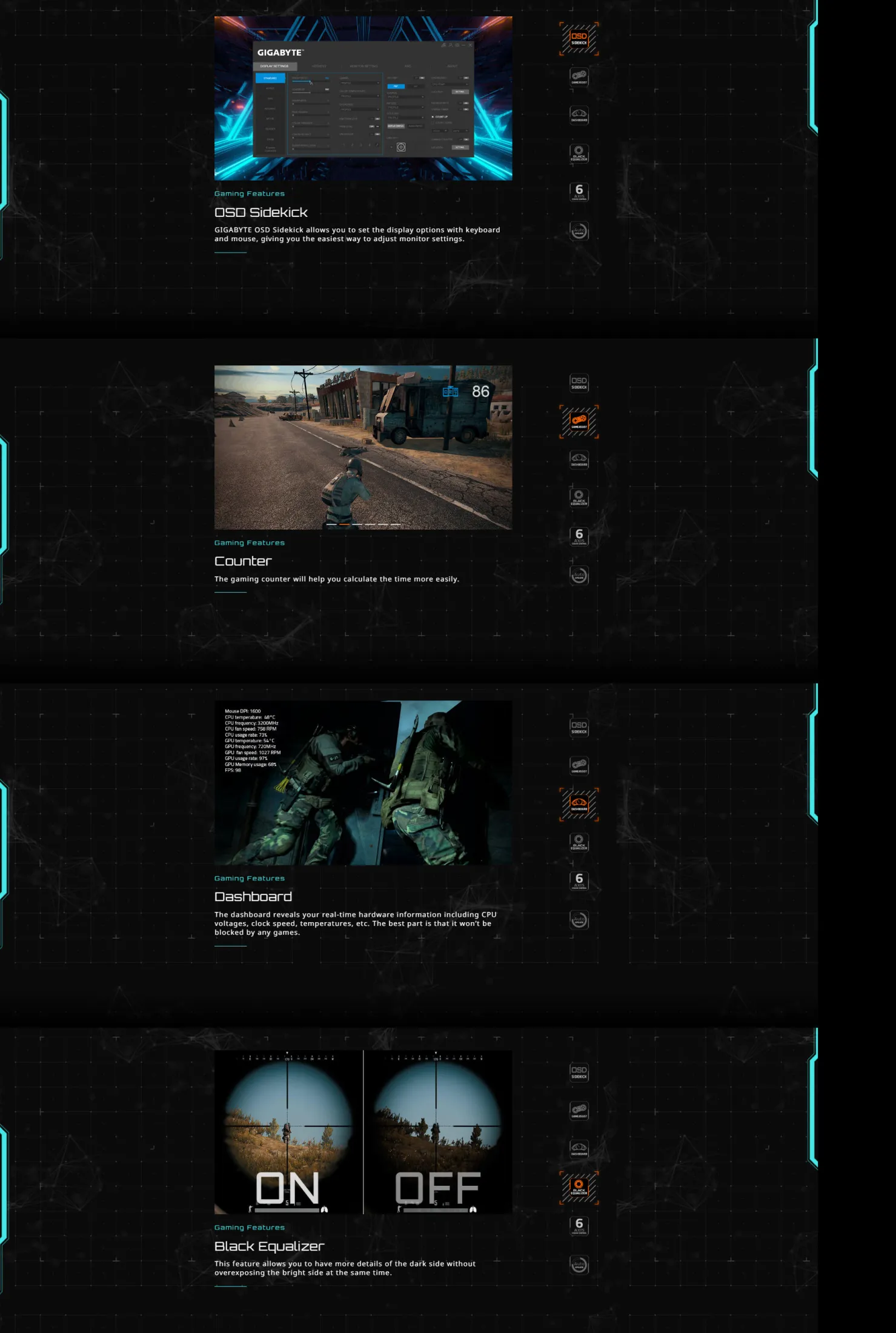
Task: Click text 'This feature allows you to have more details'
Action: pyautogui.click(x=345, y=1268)
